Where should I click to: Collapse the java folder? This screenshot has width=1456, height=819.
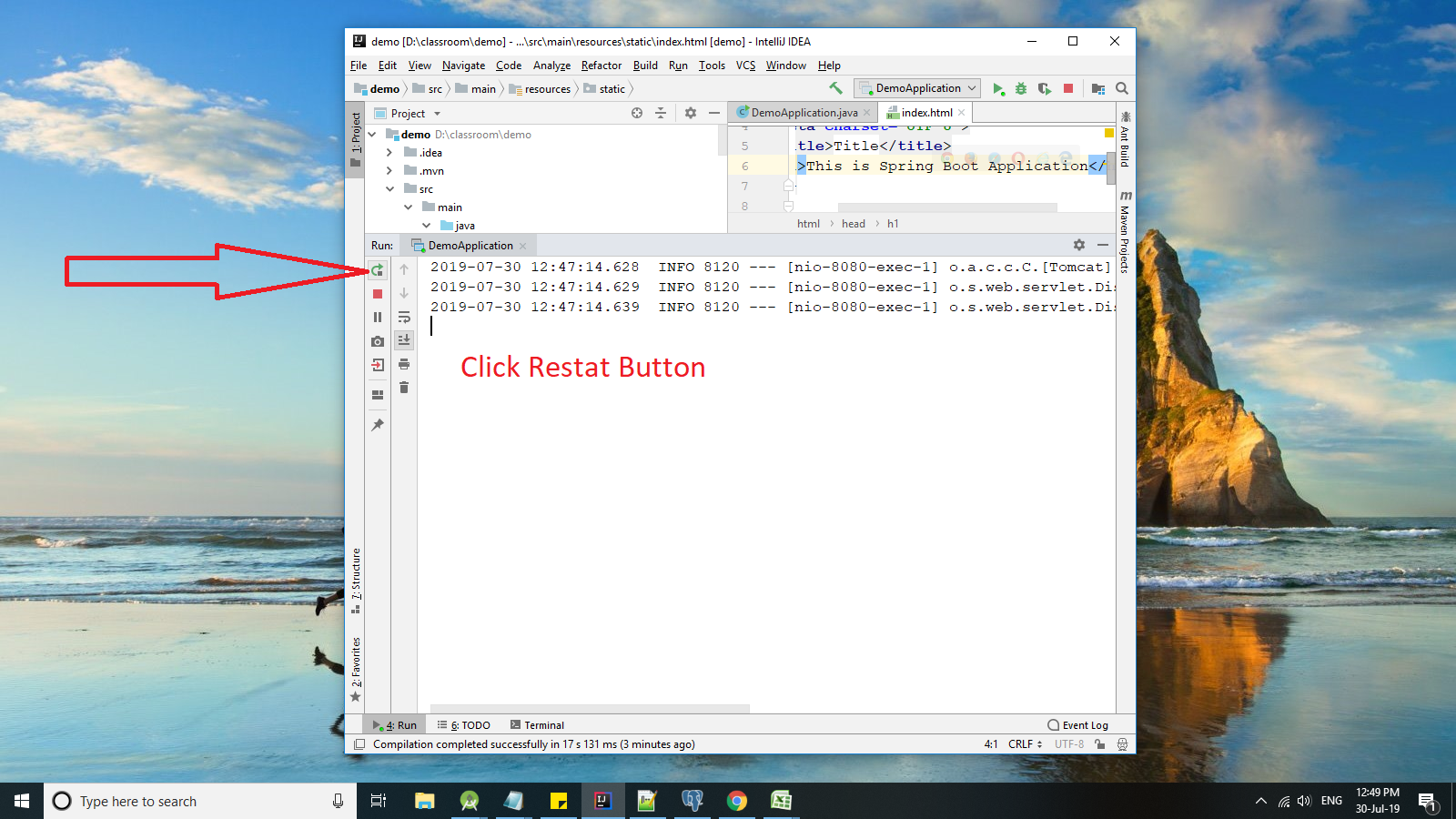click(x=426, y=226)
